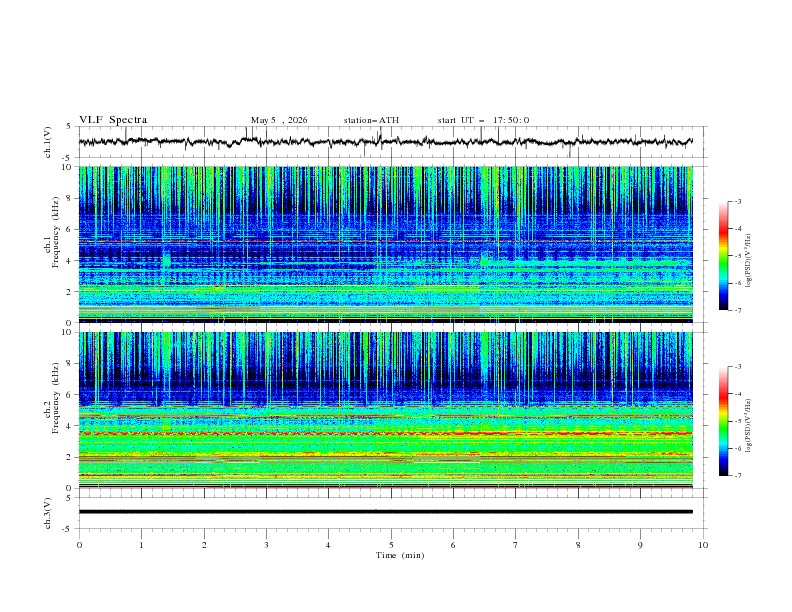Click the 2 minute tick on time axis
792x612 pixels.
tap(204, 545)
